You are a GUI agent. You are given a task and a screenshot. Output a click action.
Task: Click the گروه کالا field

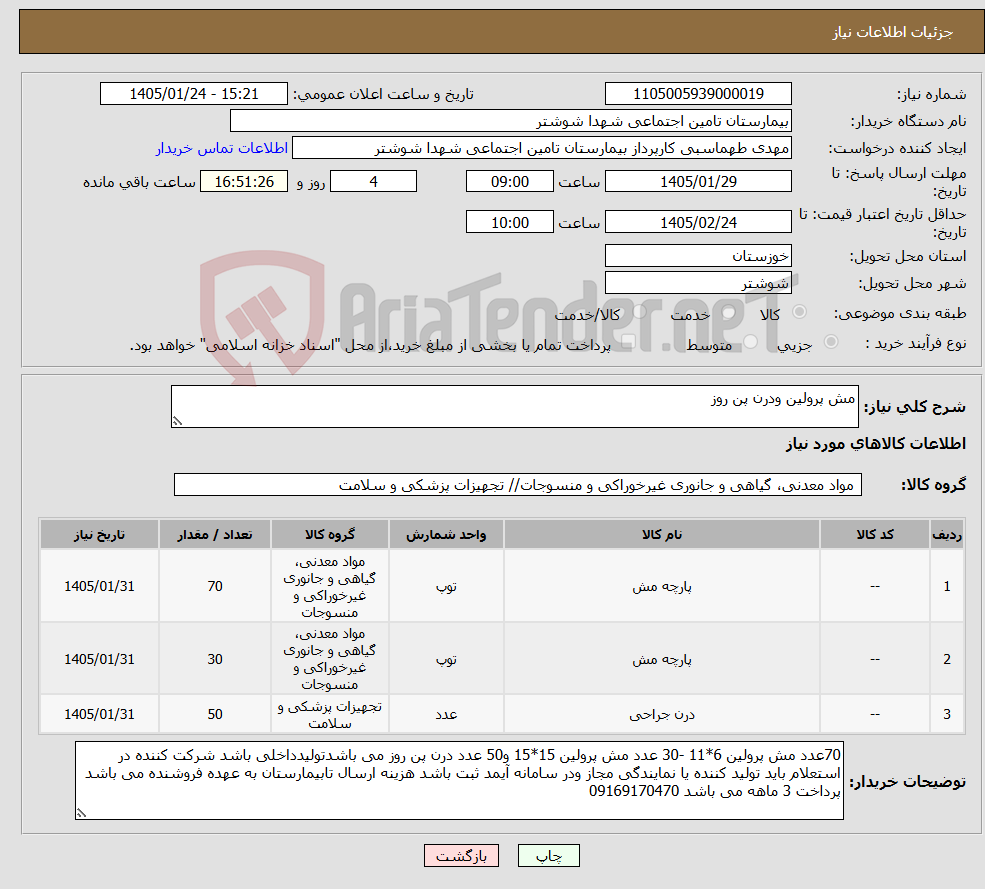point(518,484)
